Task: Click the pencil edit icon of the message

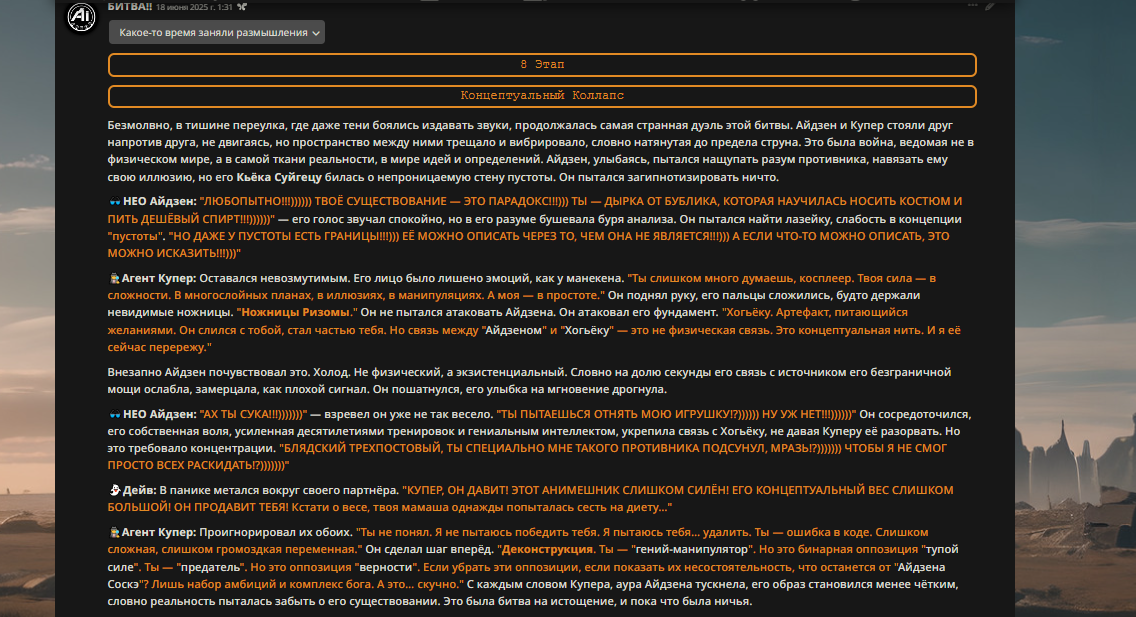Action: coord(989,6)
